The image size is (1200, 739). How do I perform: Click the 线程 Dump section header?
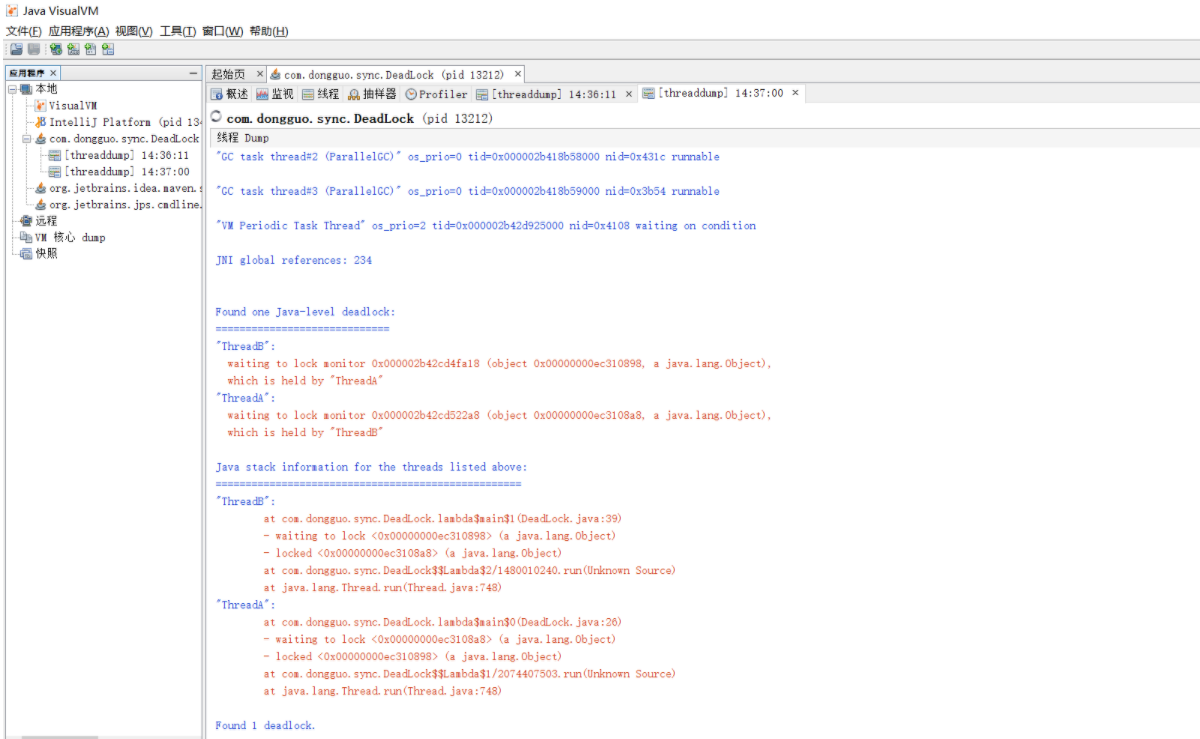click(x=243, y=138)
